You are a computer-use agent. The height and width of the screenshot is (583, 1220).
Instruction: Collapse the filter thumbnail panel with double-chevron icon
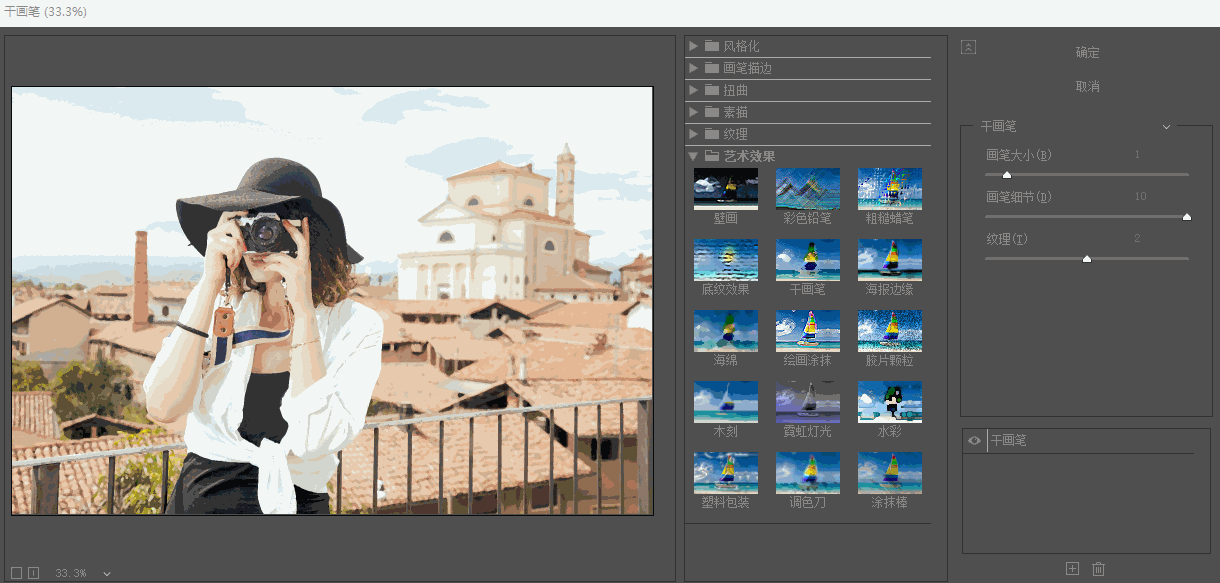968,47
